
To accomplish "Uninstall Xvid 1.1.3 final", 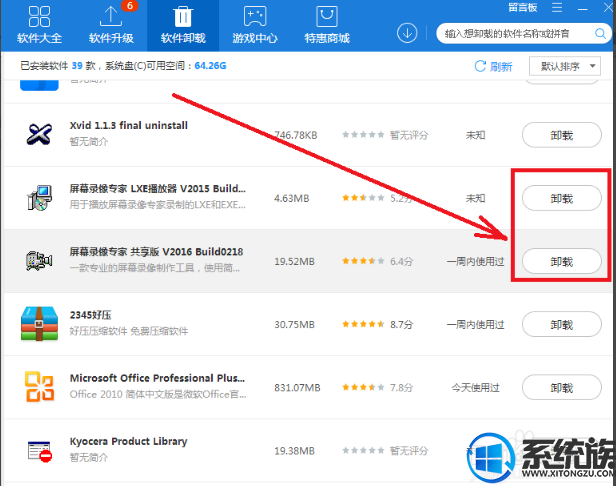I will [x=562, y=134].
